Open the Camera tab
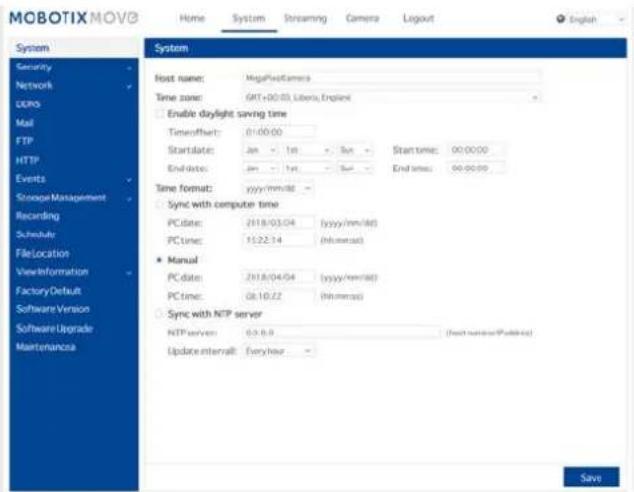Viewport: 634px width, 492px height. click(362, 18)
